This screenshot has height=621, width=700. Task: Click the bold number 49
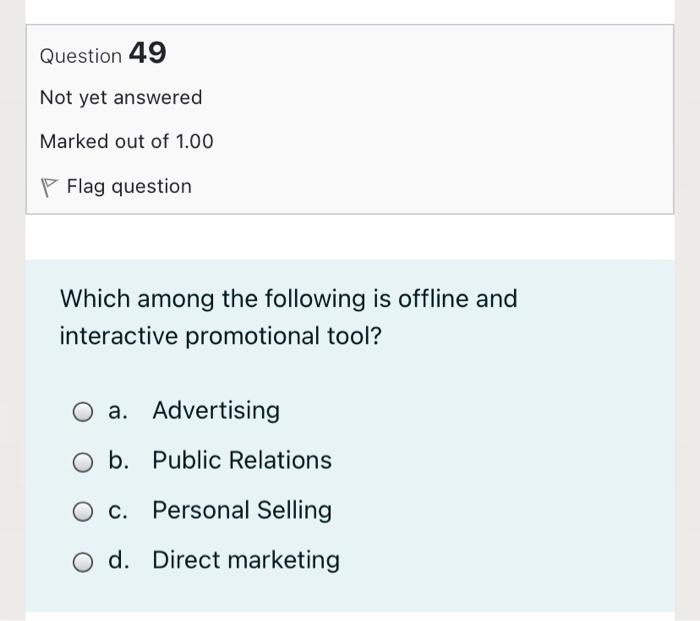click(147, 54)
